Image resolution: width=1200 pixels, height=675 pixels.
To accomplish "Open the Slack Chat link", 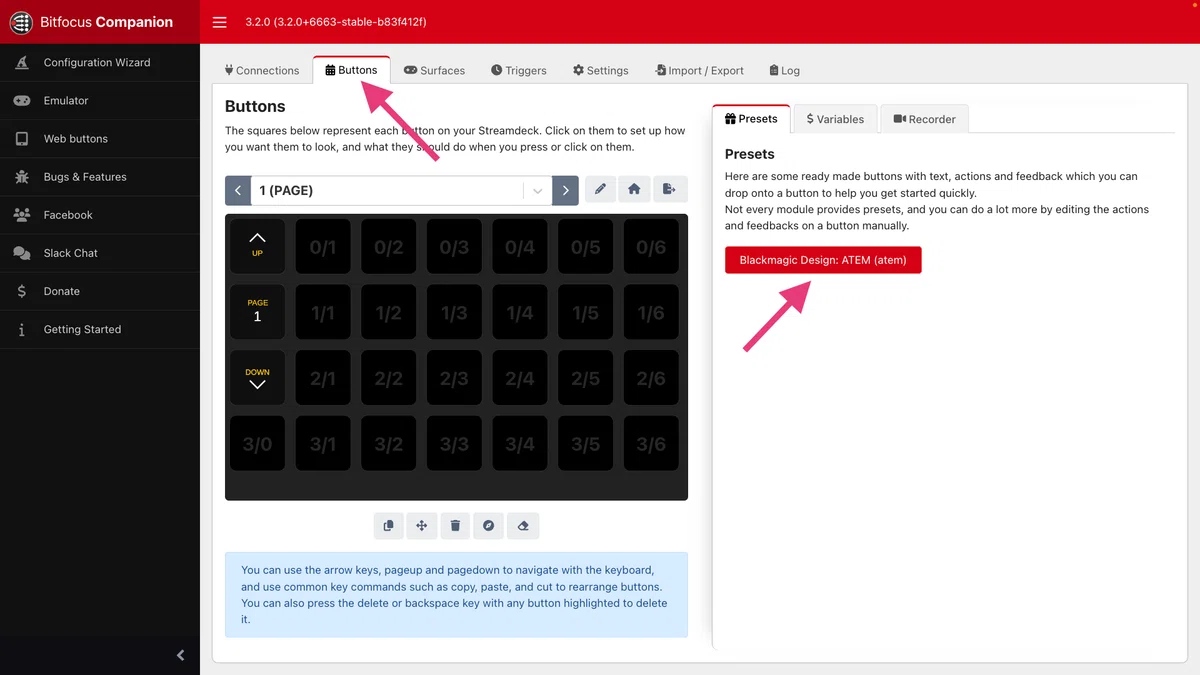I will (x=100, y=252).
